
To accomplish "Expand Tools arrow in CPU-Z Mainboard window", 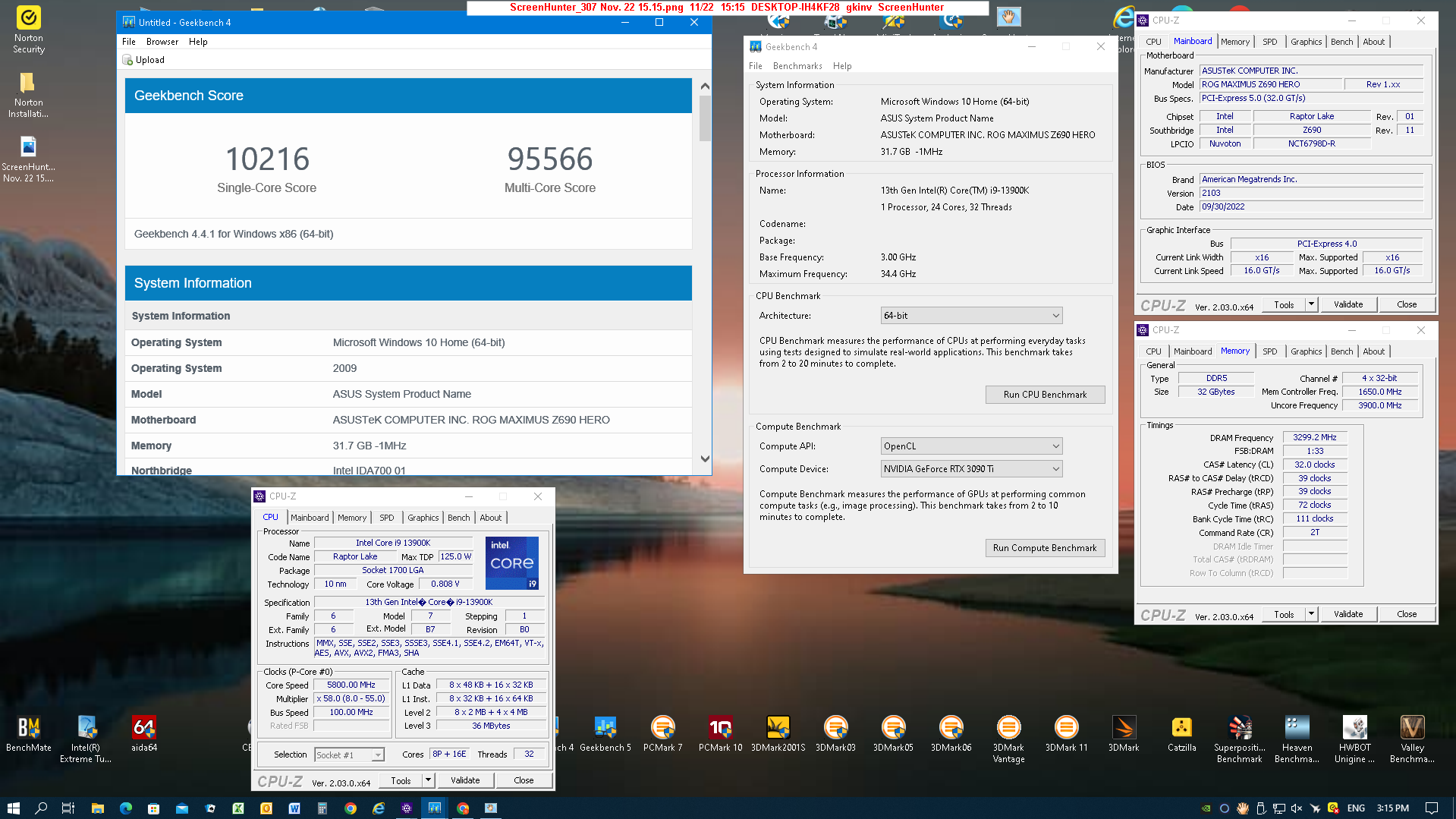I will [x=1311, y=304].
